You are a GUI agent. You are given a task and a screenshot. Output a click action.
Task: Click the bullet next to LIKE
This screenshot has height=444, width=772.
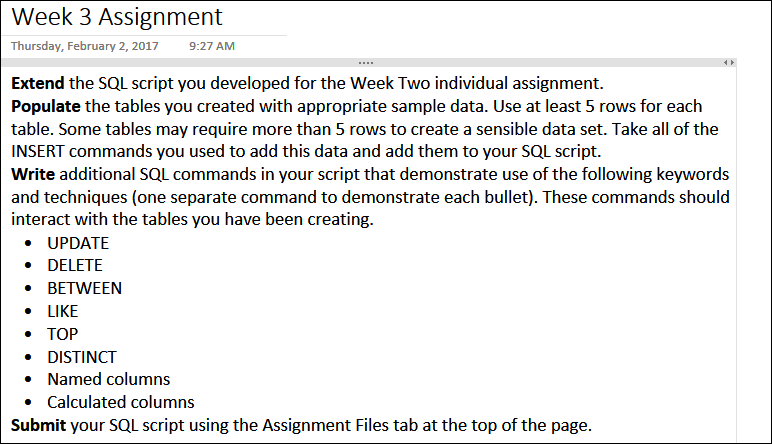(x=31, y=312)
